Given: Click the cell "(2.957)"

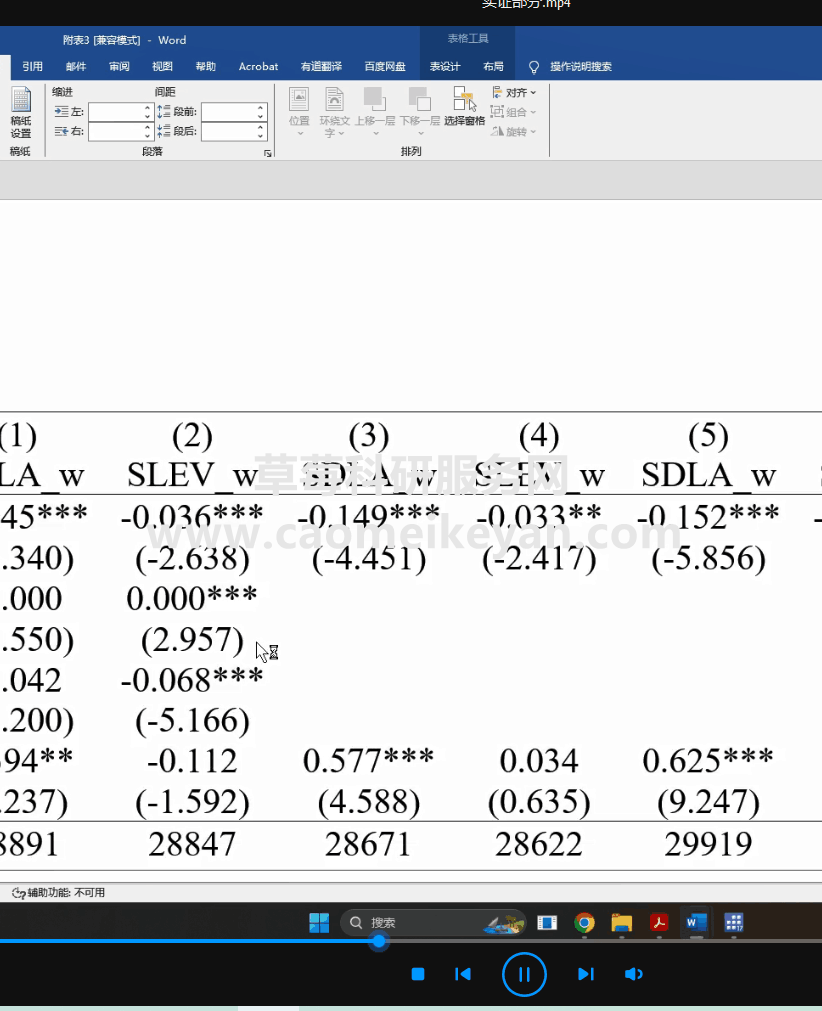Looking at the screenshot, I should tap(192, 640).
